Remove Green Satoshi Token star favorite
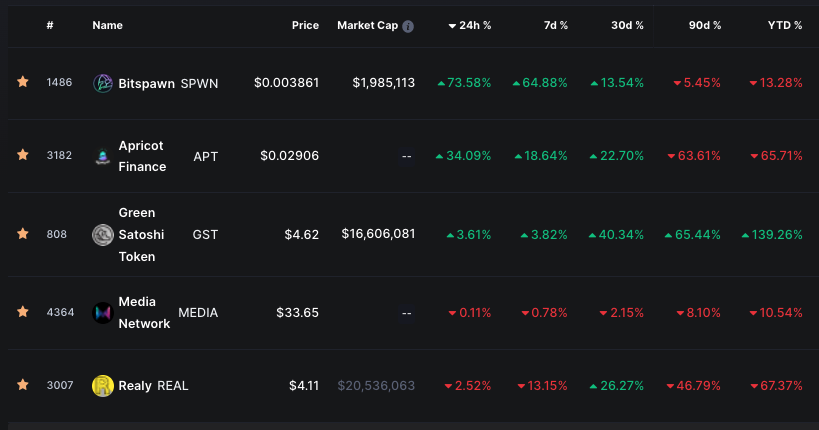The image size is (819, 430). point(22,234)
